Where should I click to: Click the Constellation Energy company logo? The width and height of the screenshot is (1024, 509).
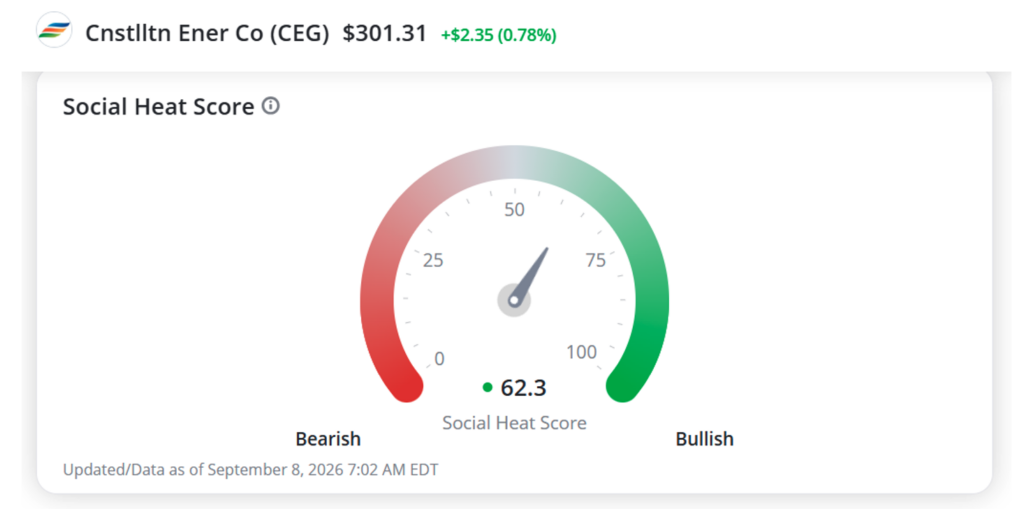pyautogui.click(x=54, y=31)
